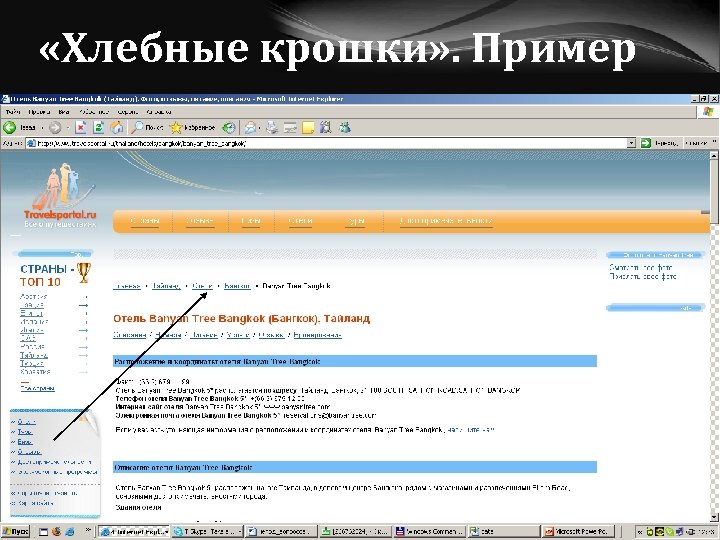720x540 pixels.
Task: Click the Отели breadcrumb link
Action: point(202,286)
